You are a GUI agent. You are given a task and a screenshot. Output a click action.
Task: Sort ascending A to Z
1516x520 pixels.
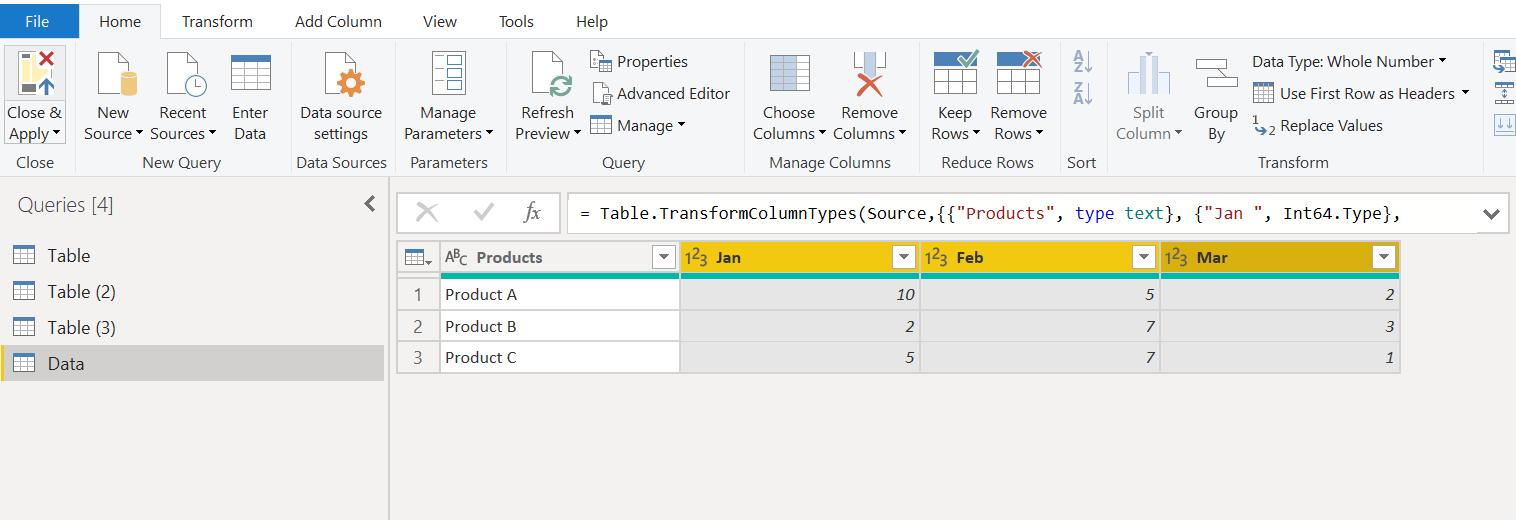[x=1082, y=61]
